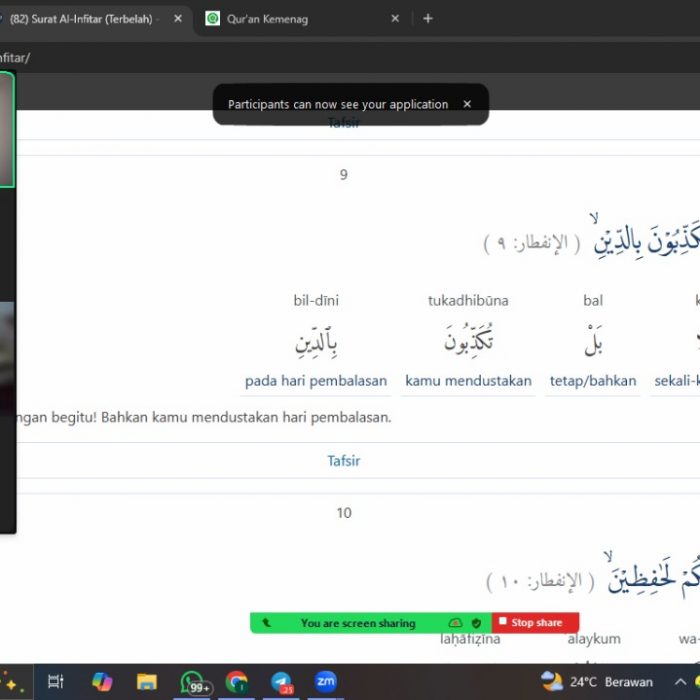Dismiss the 'Participants can now see' notification

click(467, 104)
